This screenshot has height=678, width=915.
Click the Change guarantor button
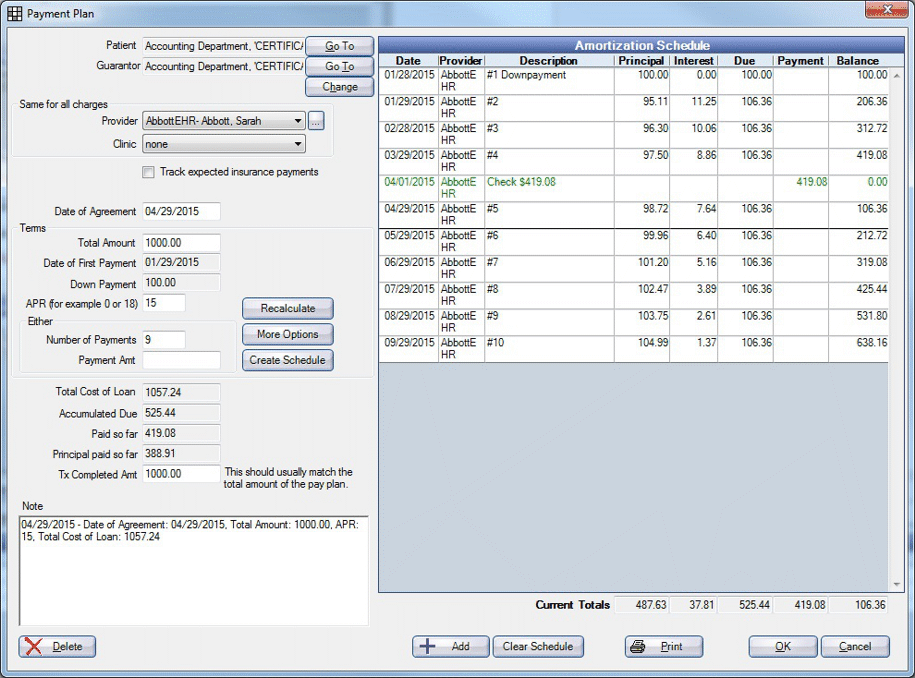(x=339, y=87)
